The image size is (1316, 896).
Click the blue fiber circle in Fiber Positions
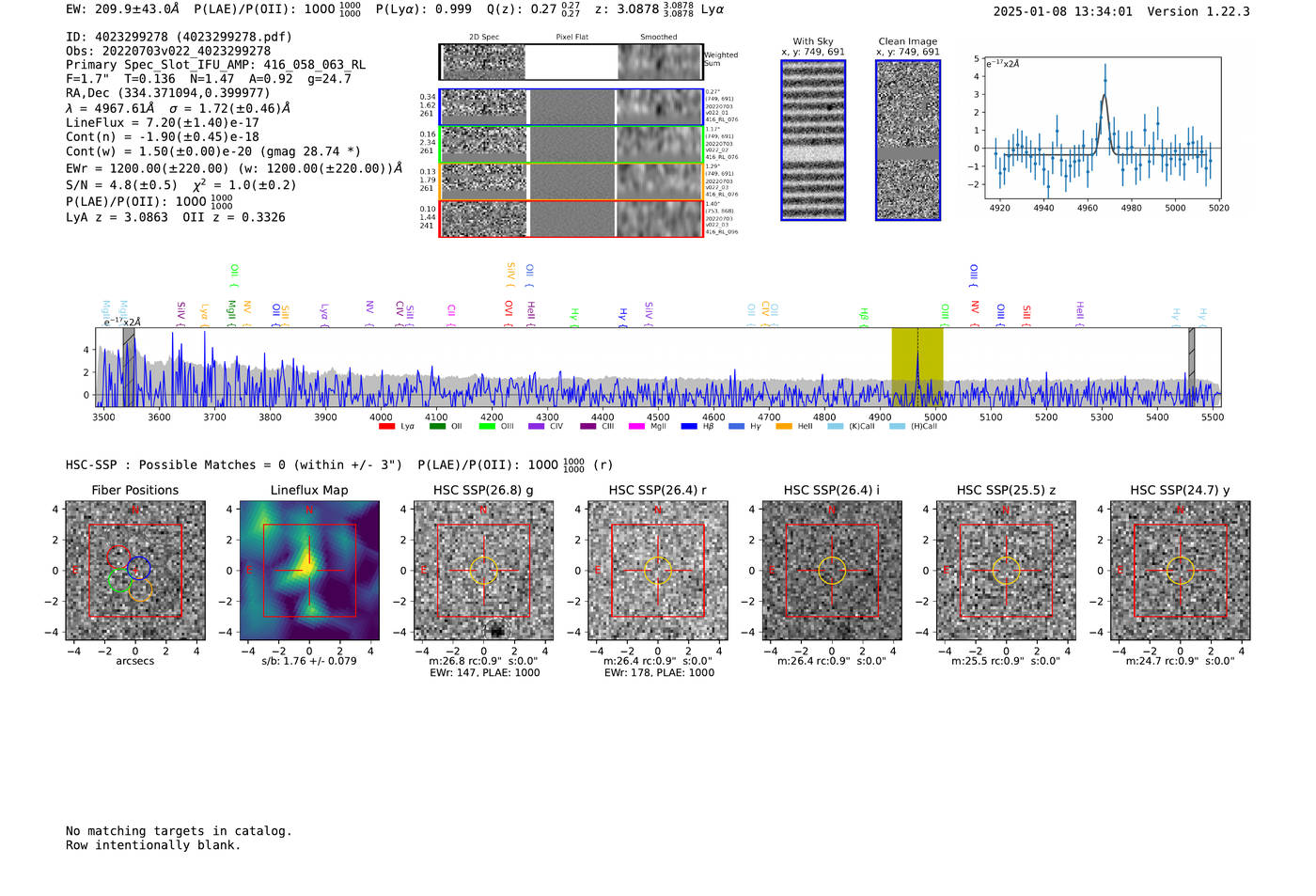point(139,568)
